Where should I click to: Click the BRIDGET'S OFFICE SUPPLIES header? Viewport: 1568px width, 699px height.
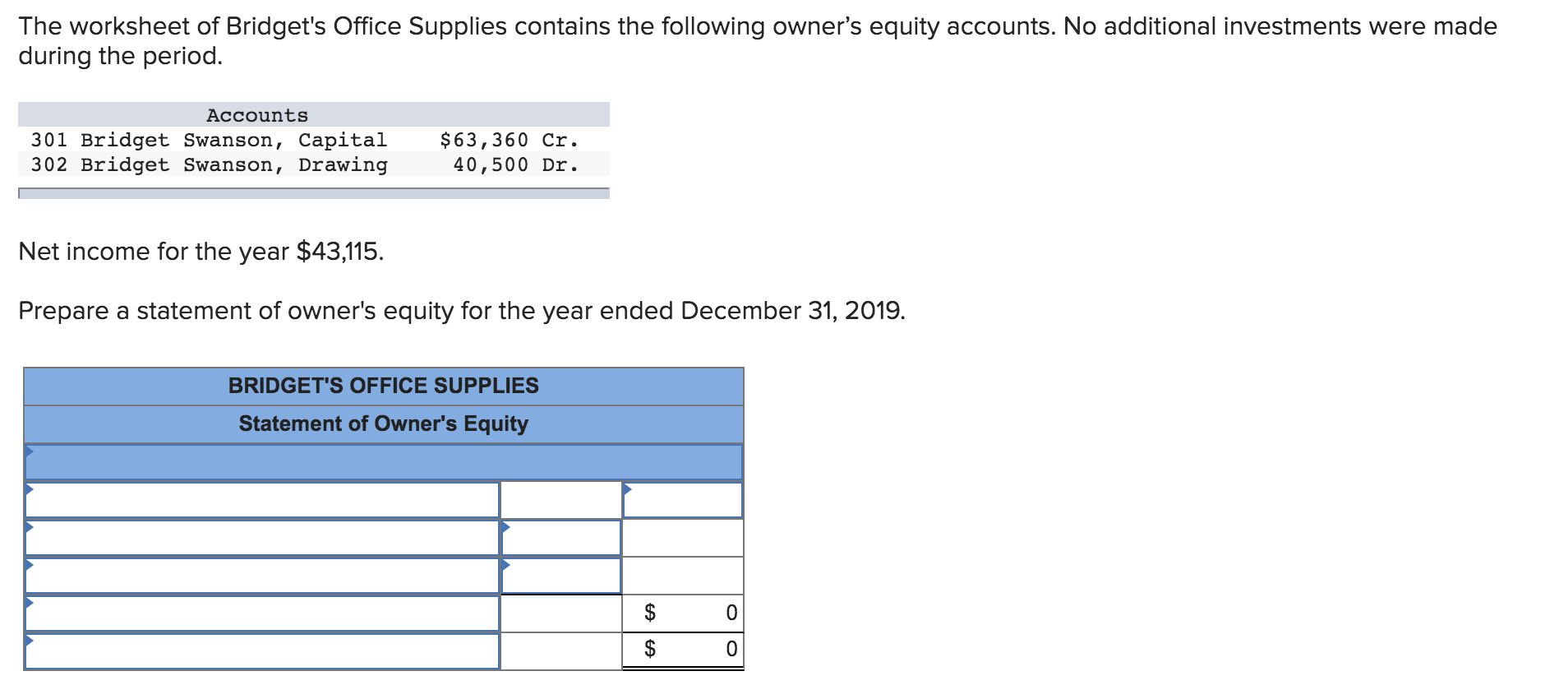(383, 386)
